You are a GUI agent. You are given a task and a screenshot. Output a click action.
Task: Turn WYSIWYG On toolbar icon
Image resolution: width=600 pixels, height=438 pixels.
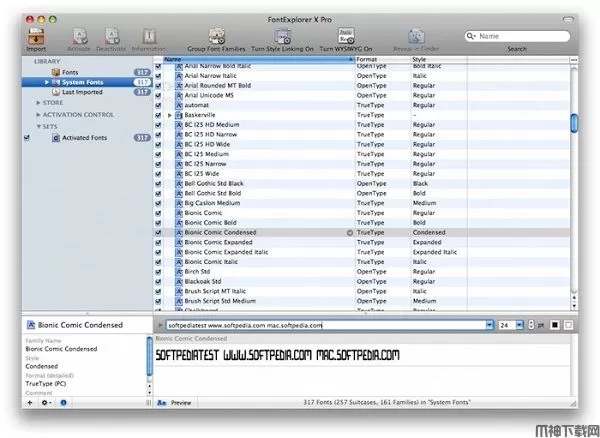346,36
